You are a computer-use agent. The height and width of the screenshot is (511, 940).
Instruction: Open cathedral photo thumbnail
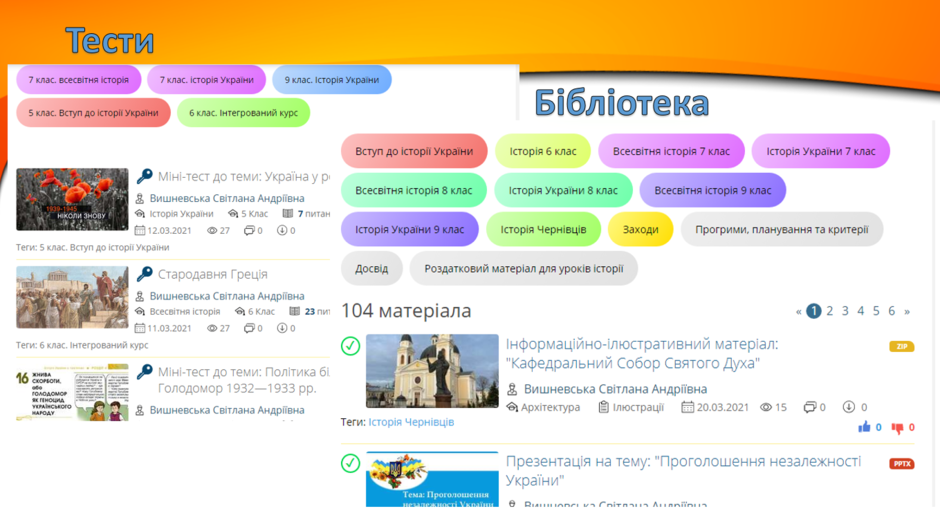(x=432, y=371)
